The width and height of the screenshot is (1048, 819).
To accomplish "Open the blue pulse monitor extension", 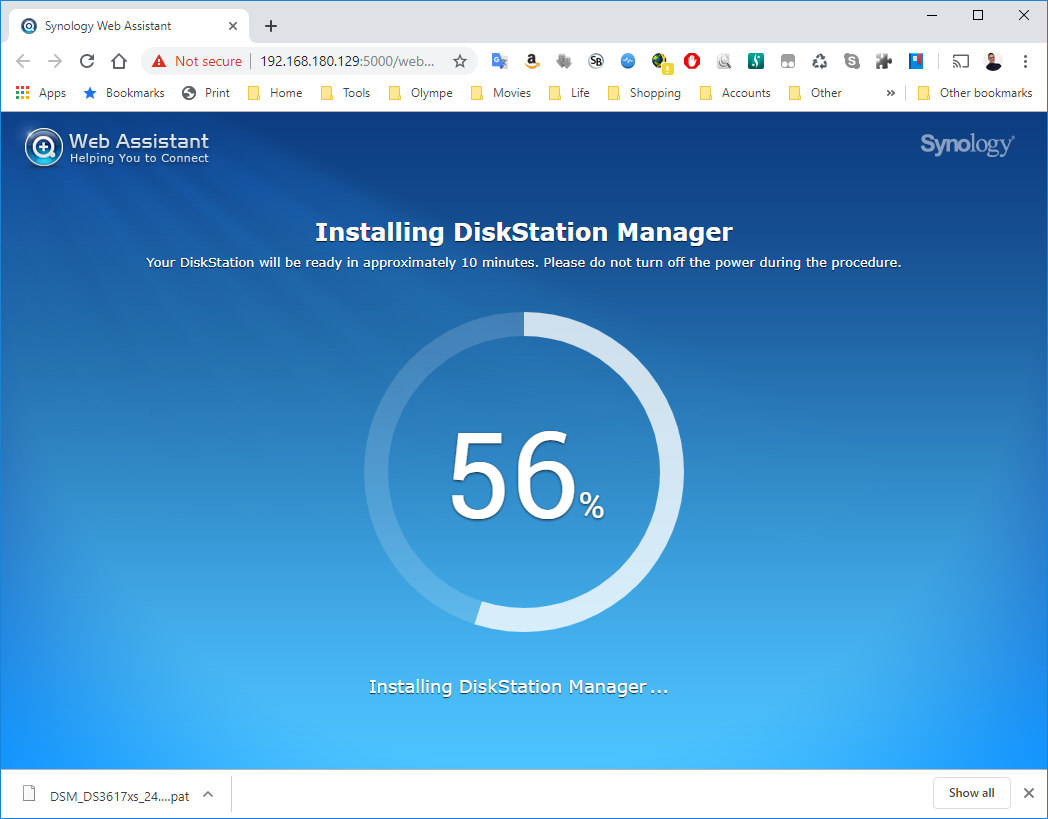I will point(628,62).
